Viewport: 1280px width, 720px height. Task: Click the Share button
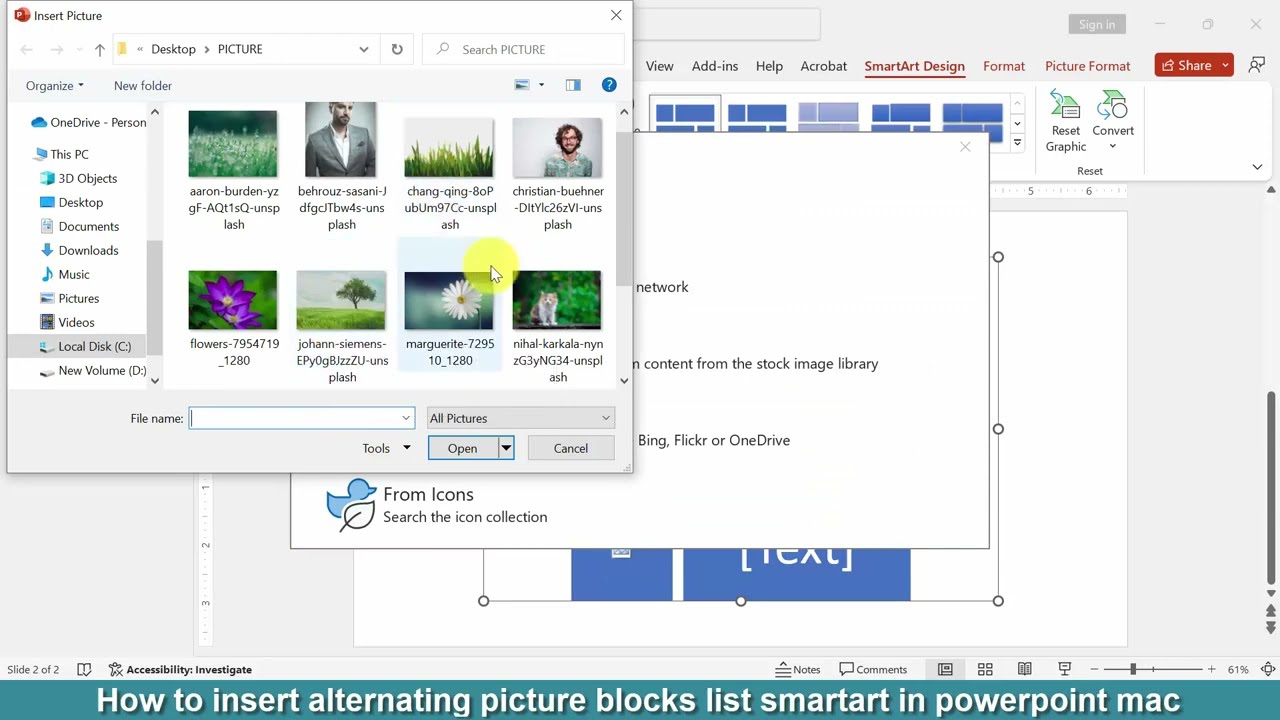[1186, 65]
